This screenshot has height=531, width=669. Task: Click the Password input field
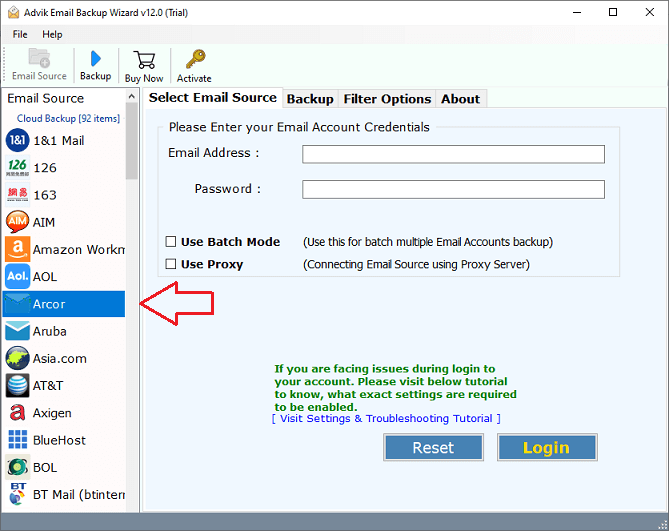453,189
